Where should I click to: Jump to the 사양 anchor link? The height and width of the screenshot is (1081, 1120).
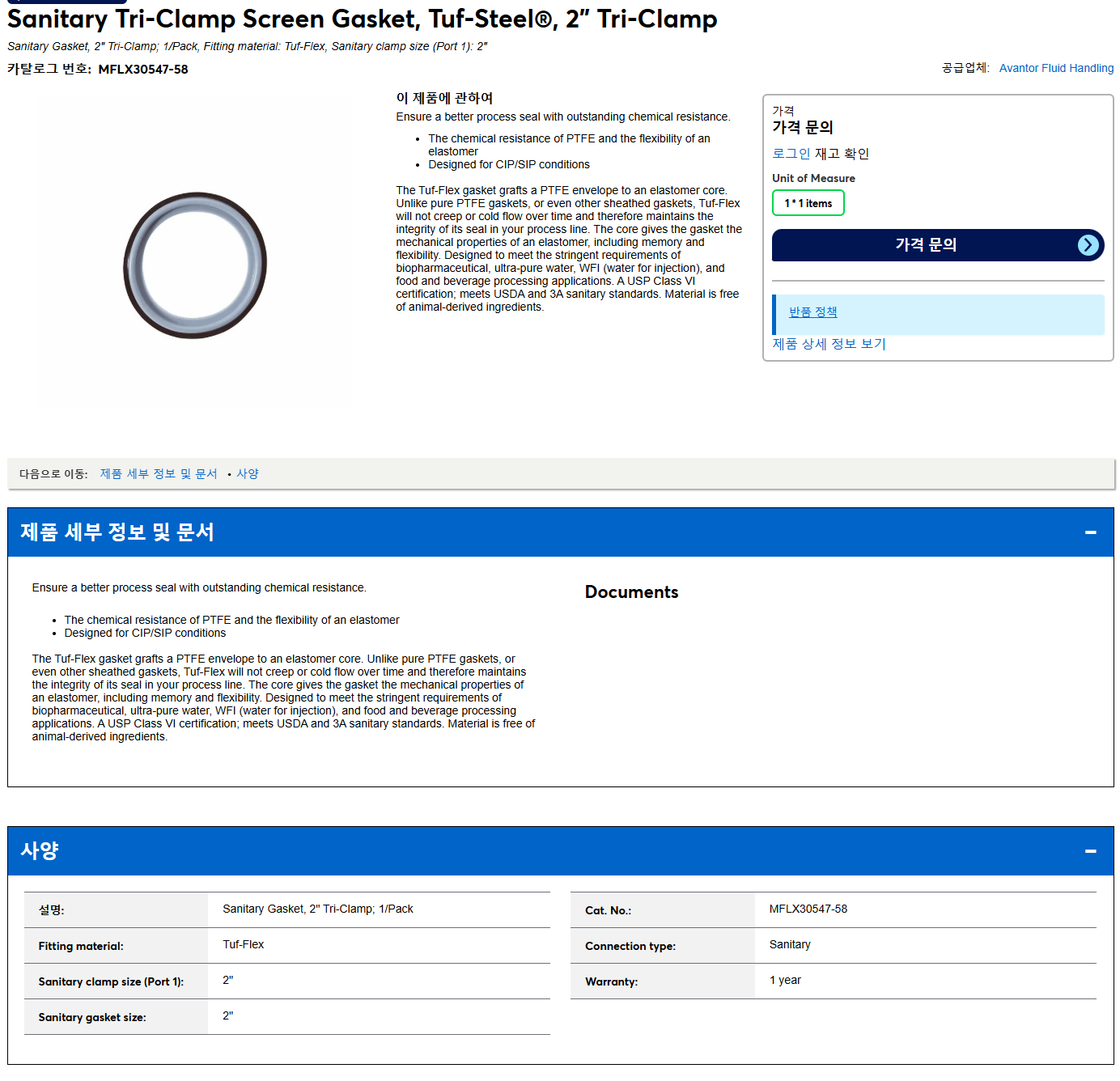[248, 474]
